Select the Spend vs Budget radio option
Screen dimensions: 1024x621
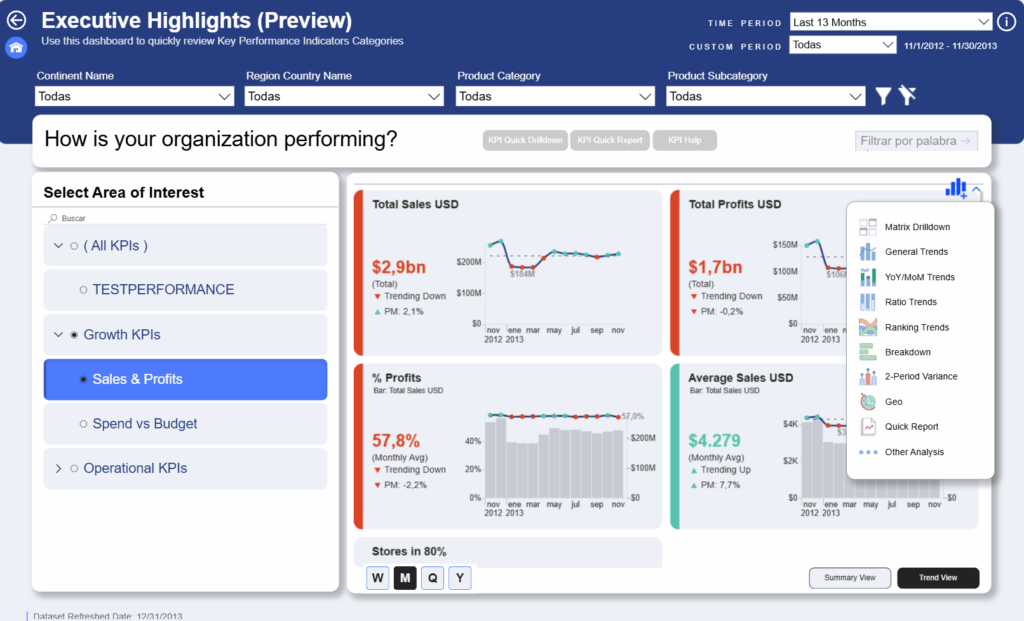coord(83,424)
